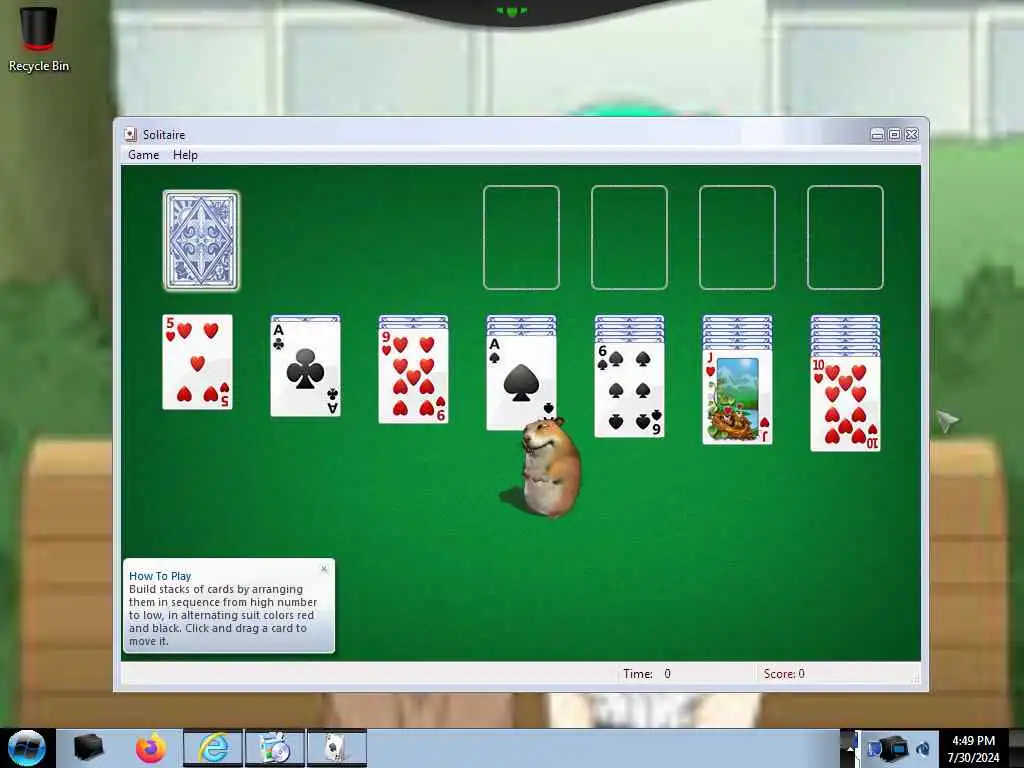Minimize the Solitaire window
The width and height of the screenshot is (1024, 768).
[x=878, y=135]
